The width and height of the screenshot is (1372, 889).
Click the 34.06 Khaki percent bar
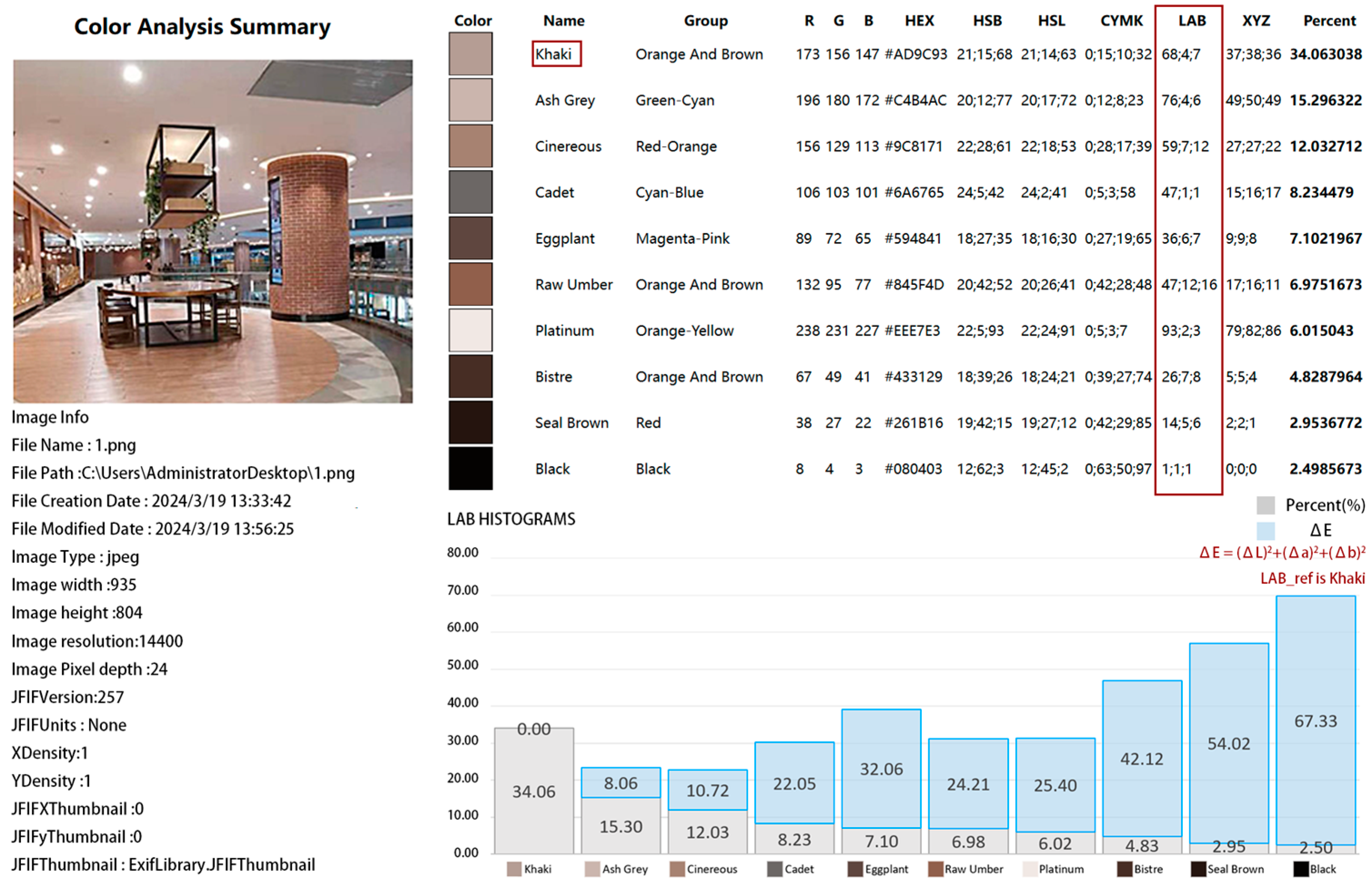tap(534, 792)
